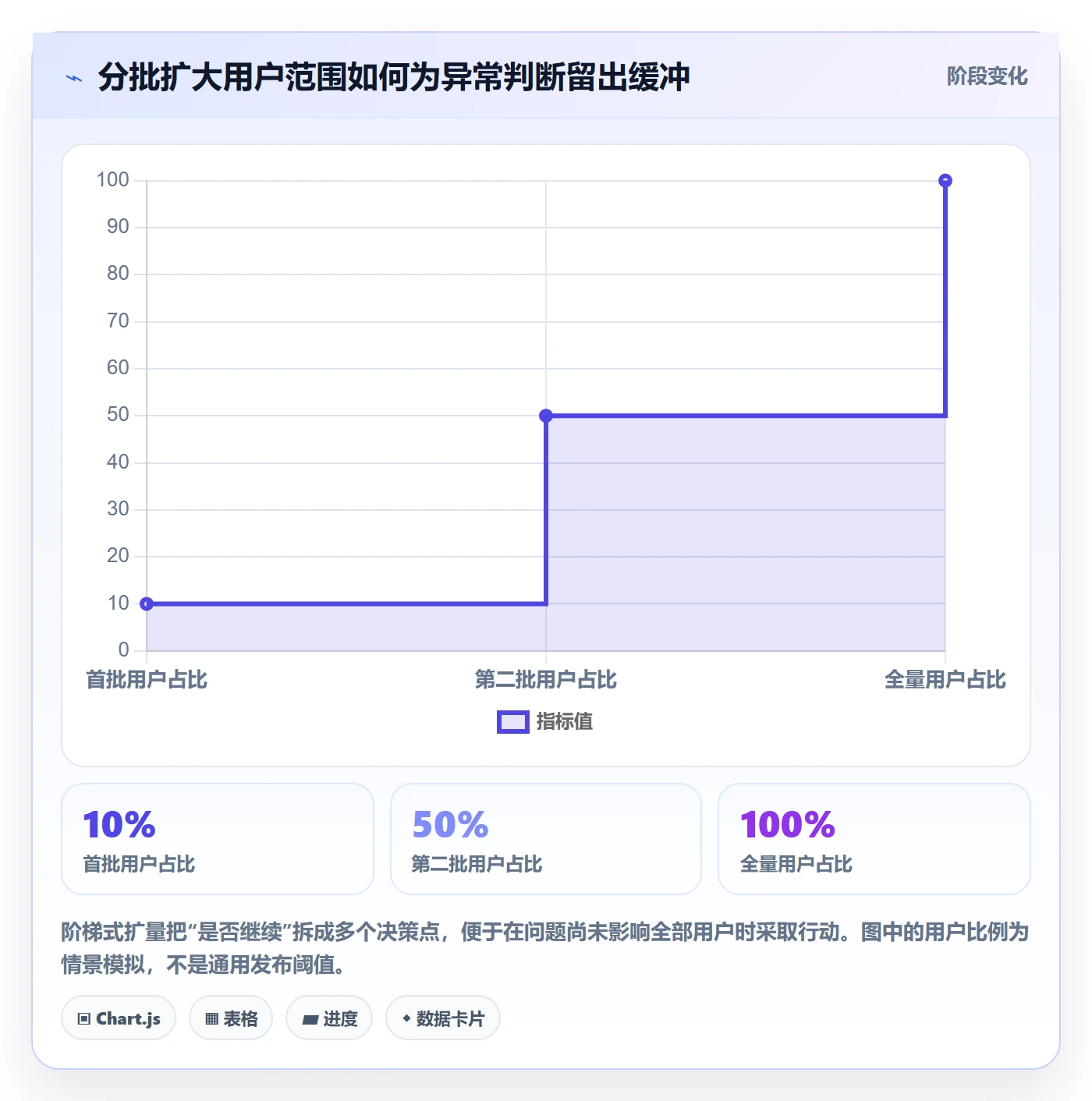Viewport: 1092px width, 1101px height.
Task: Click the diamond icon in 数据卡片 tag
Action: click(x=406, y=1018)
